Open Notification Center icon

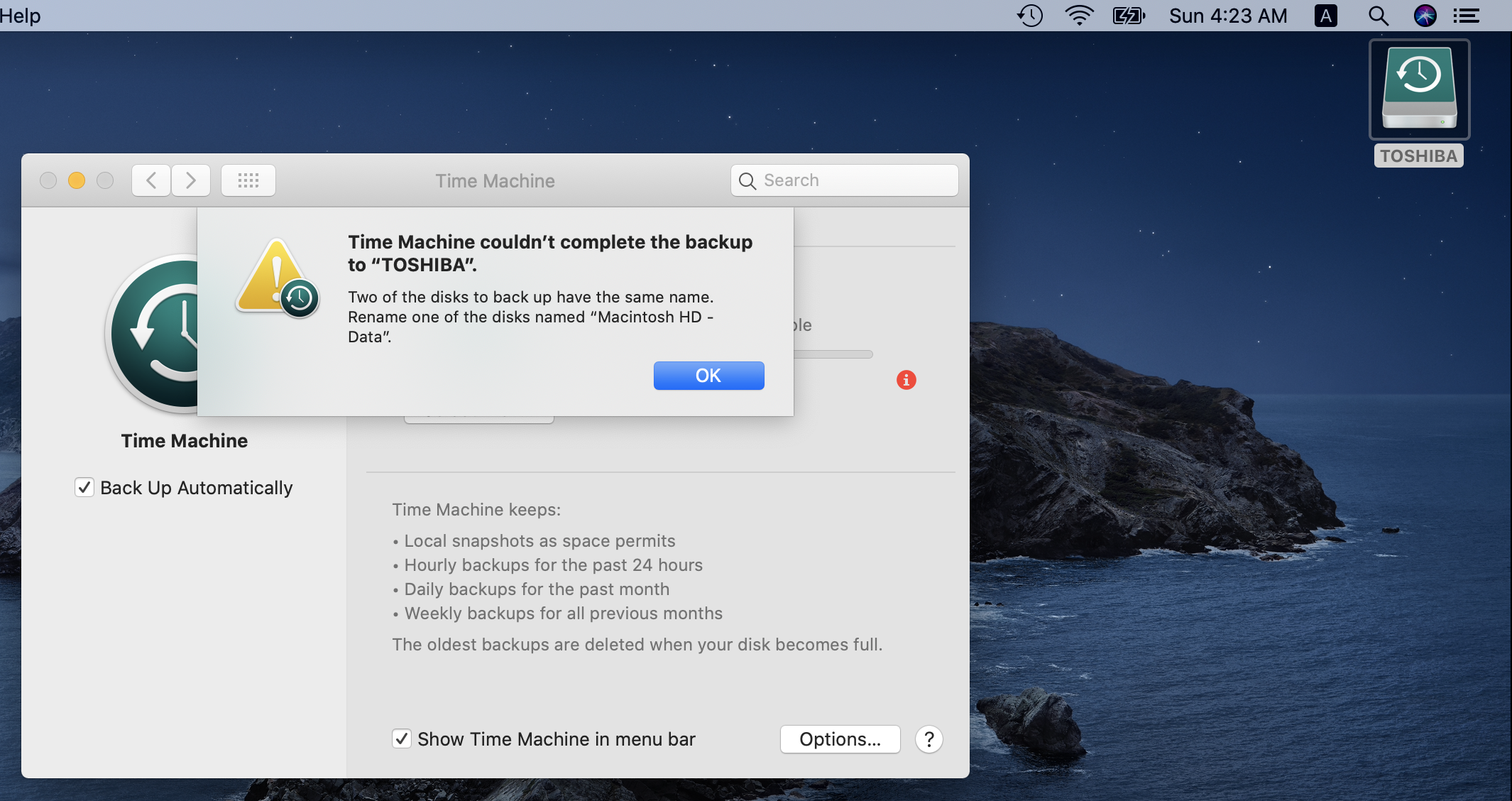click(x=1467, y=16)
